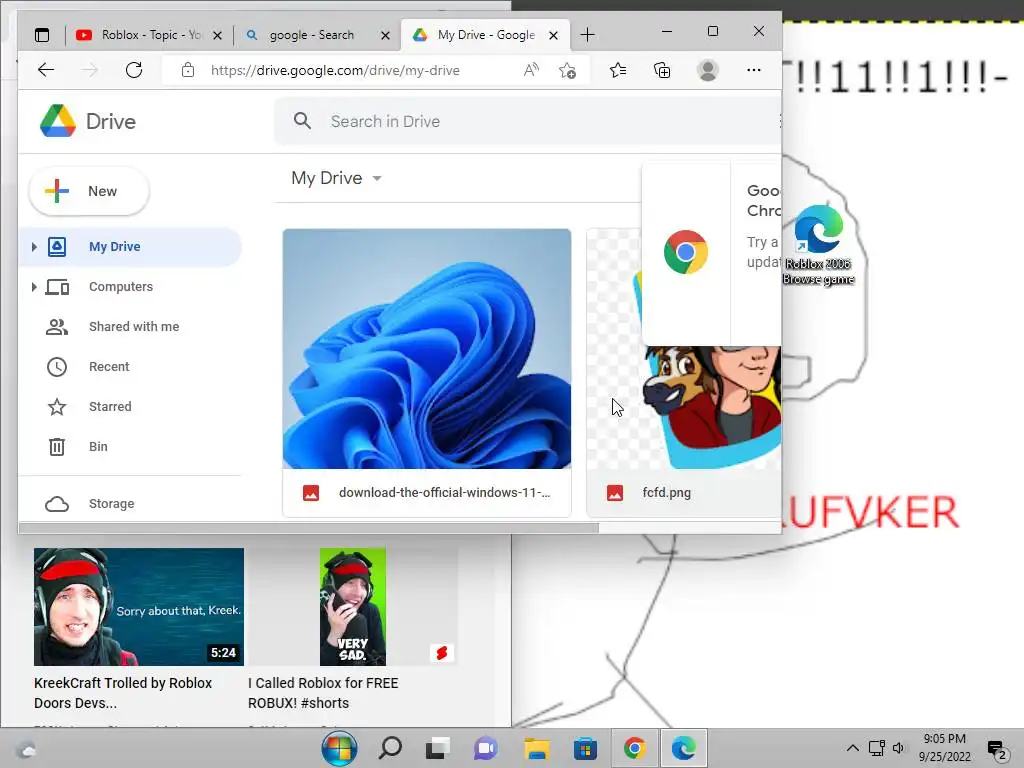
Task: Click the drive.google.com address bar
Action: click(335, 70)
